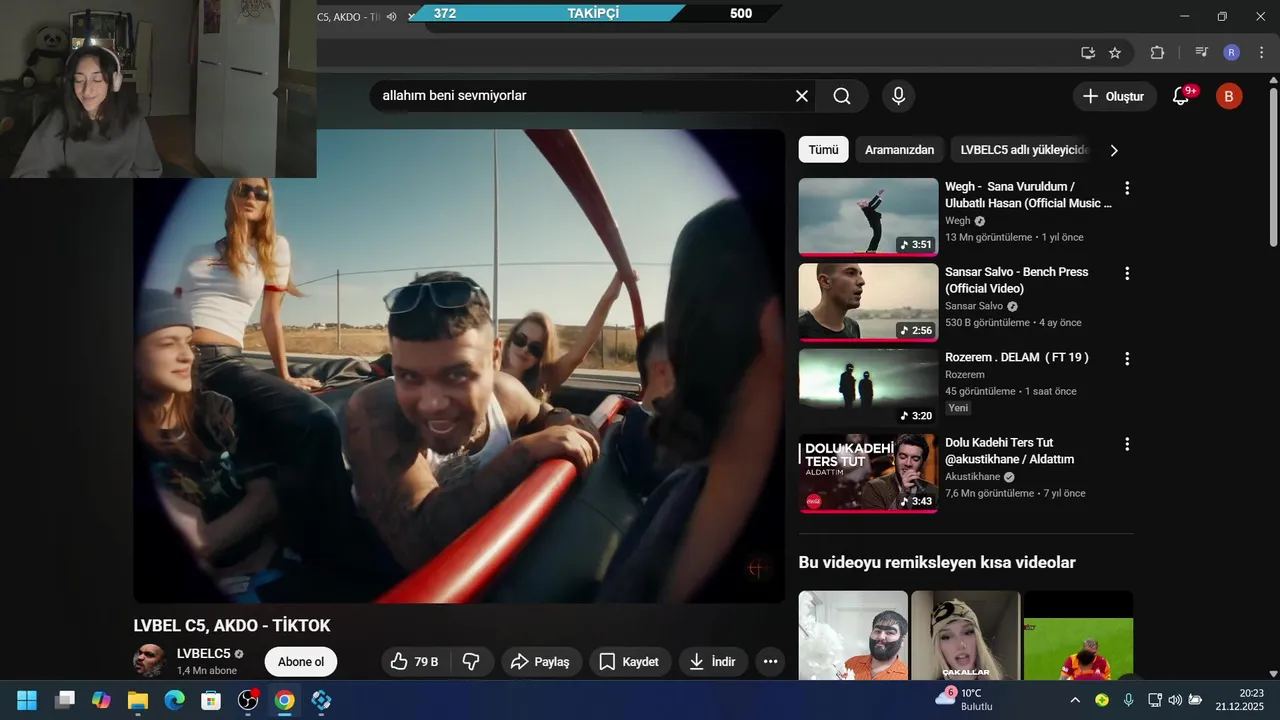
Task: Click the search magnifier button
Action: pos(842,96)
